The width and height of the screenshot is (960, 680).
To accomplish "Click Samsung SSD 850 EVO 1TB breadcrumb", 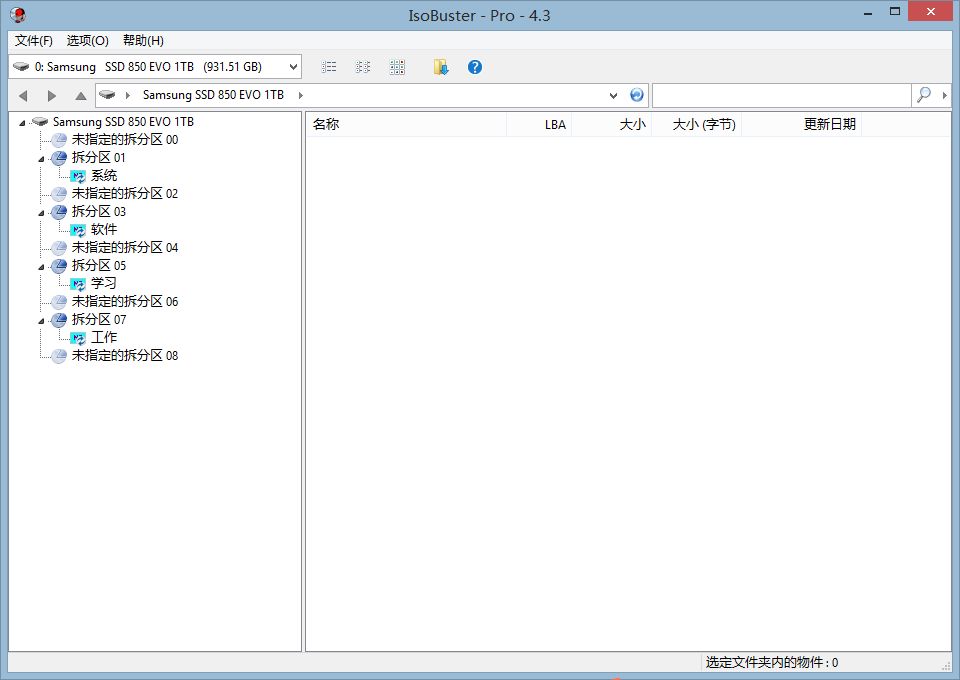I will [213, 95].
